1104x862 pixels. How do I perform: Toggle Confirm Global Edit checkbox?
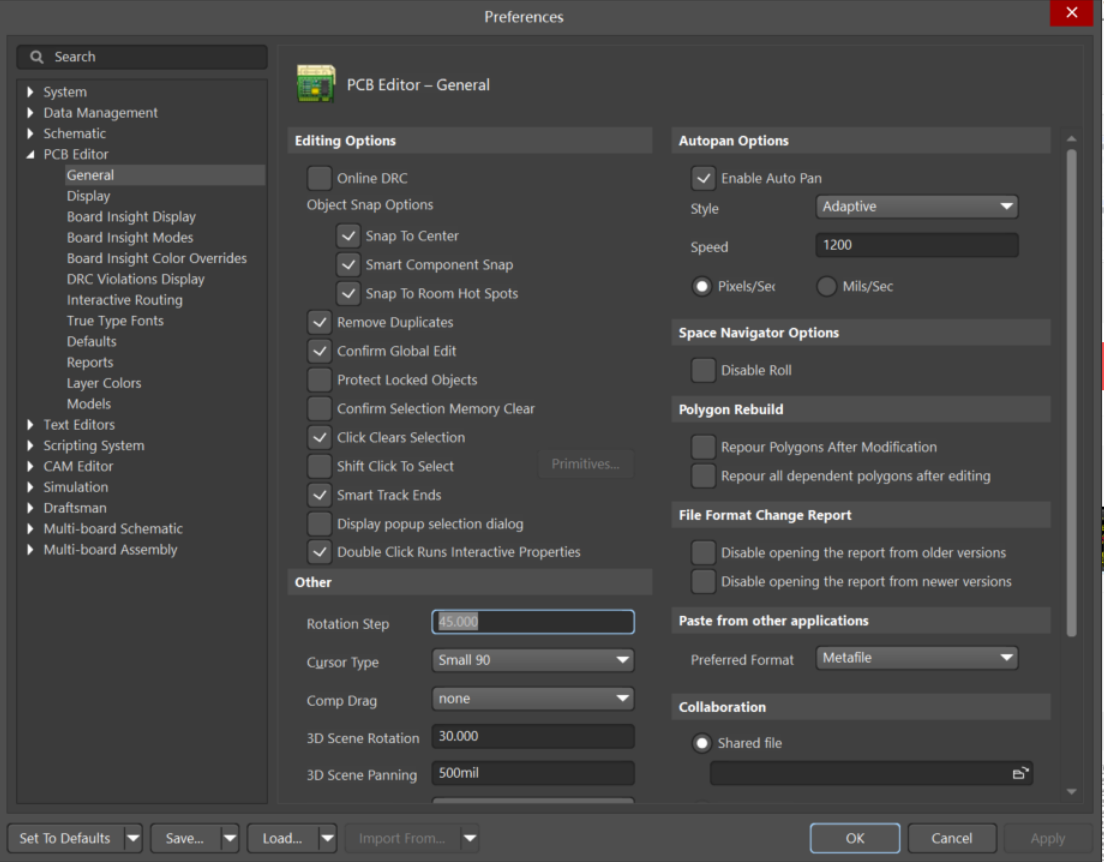click(319, 351)
